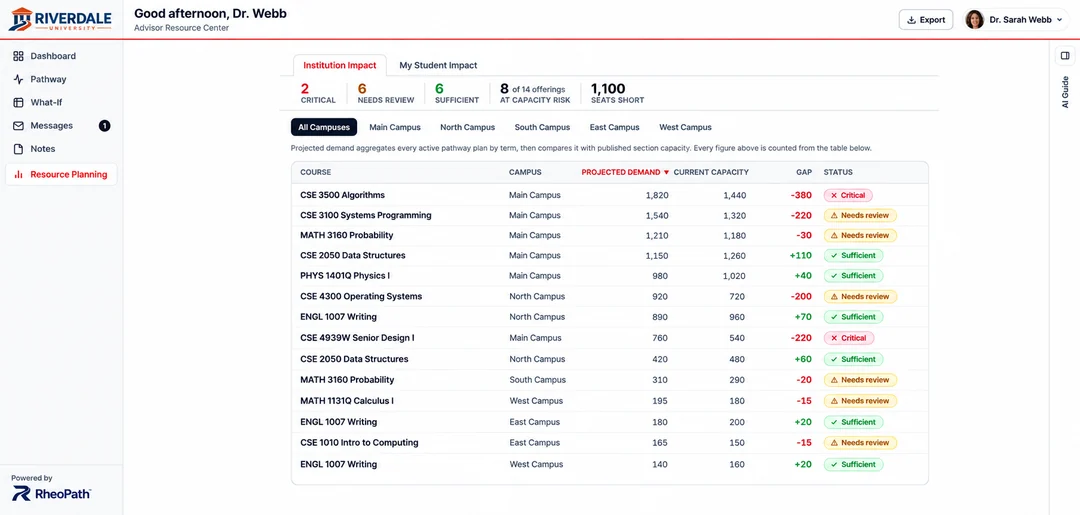Select the CSE 3100 Systems Programming course name
This screenshot has height=515, width=1080.
[366, 216]
